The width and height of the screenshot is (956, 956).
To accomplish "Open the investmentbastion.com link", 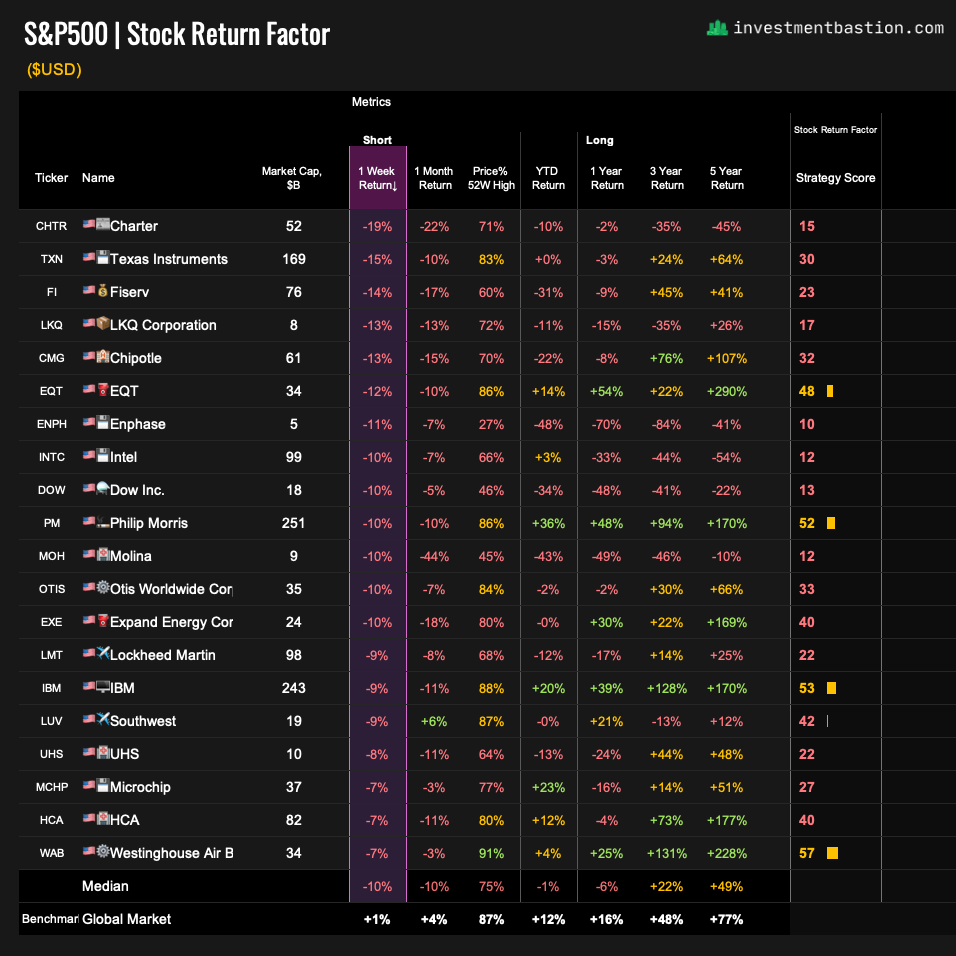I will coord(838,28).
